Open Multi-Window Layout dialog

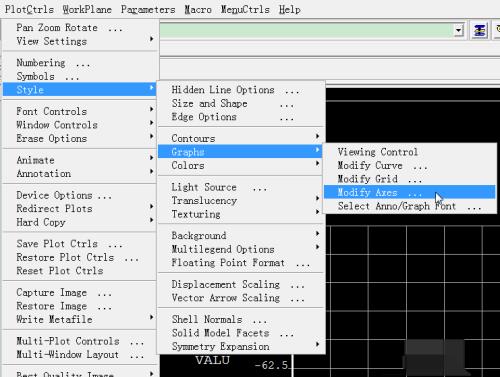pyautogui.click(x=79, y=355)
